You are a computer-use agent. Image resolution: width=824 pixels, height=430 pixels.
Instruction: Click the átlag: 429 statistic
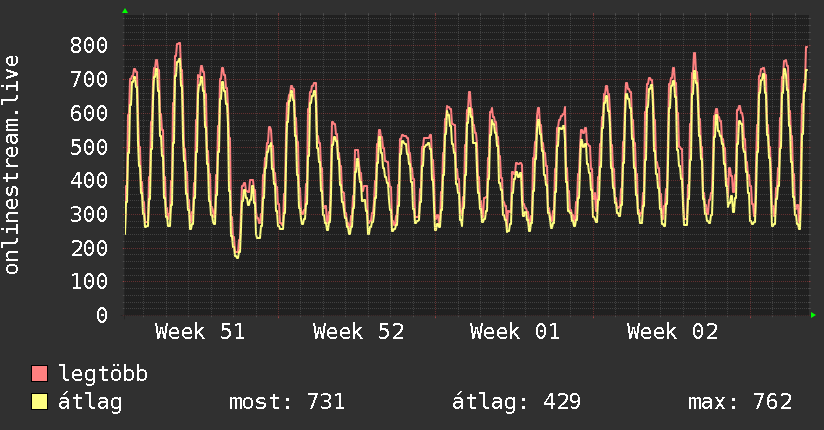point(517,402)
